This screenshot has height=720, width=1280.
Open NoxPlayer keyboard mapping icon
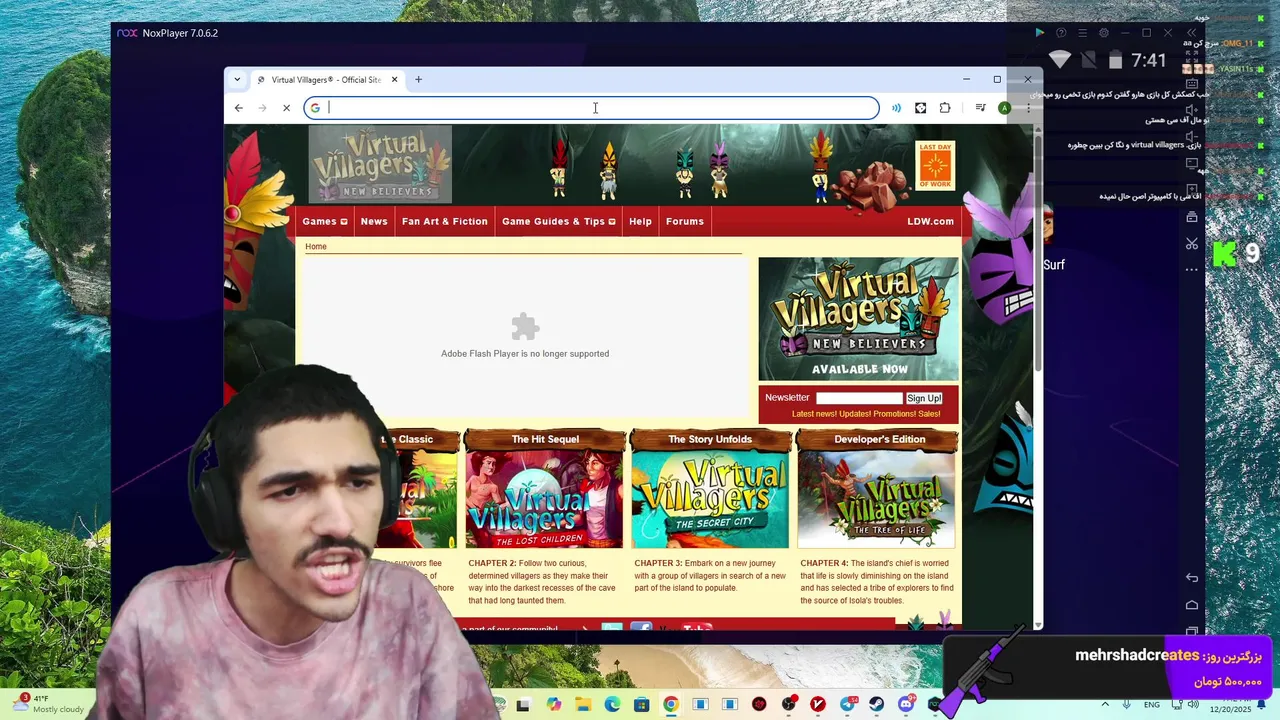(1191, 85)
